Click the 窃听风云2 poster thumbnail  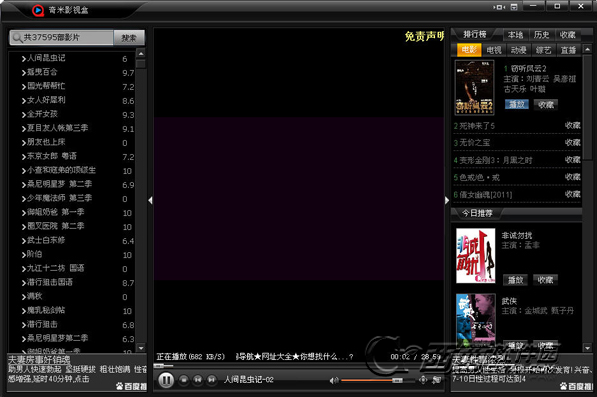(474, 88)
